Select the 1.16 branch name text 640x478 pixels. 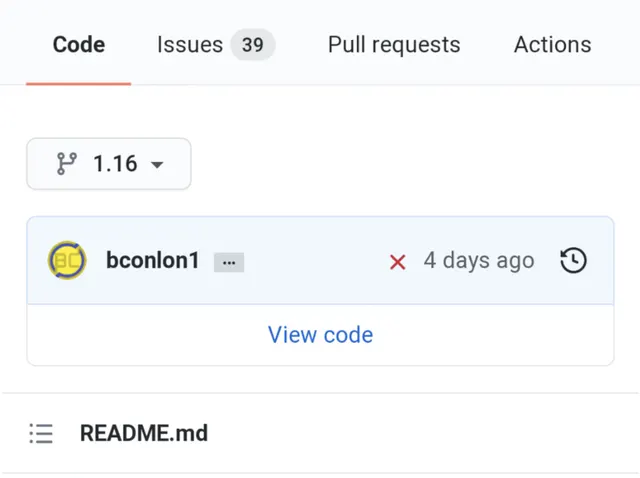(x=115, y=164)
